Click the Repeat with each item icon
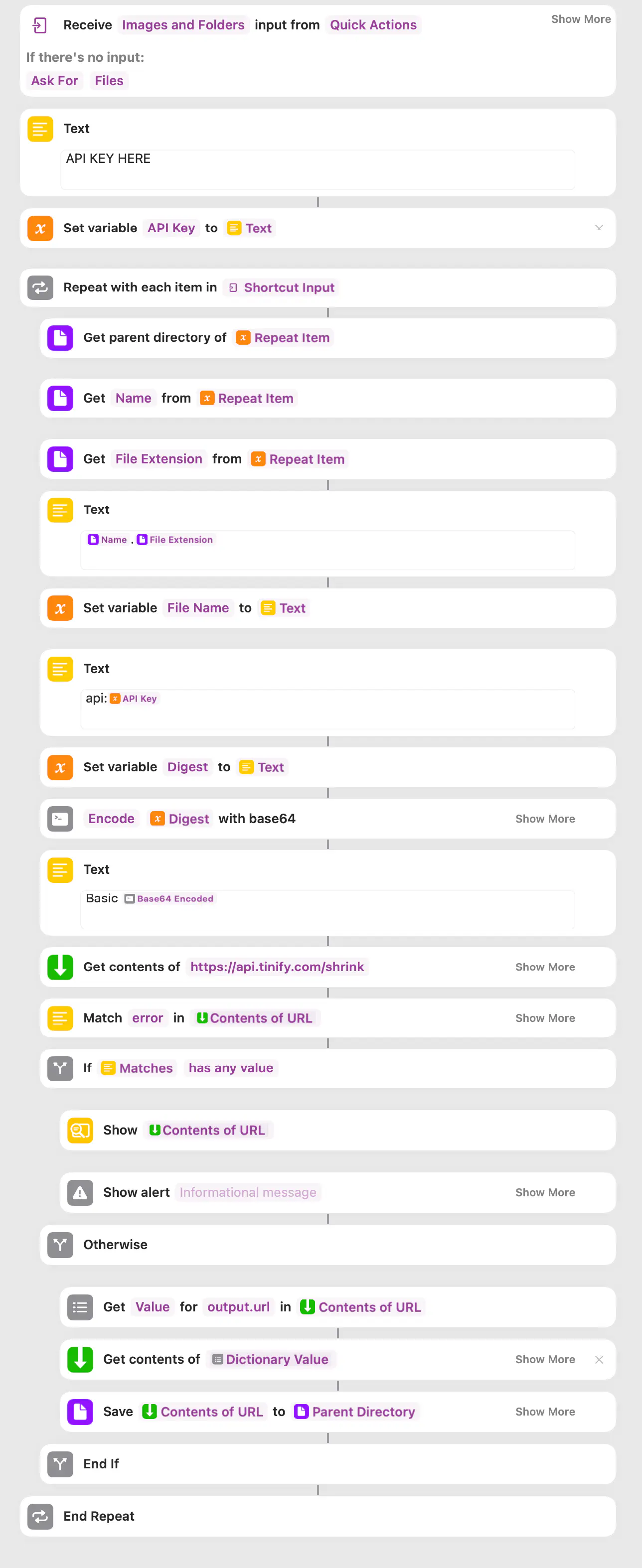Image resolution: width=642 pixels, height=1568 pixels. pos(40,287)
